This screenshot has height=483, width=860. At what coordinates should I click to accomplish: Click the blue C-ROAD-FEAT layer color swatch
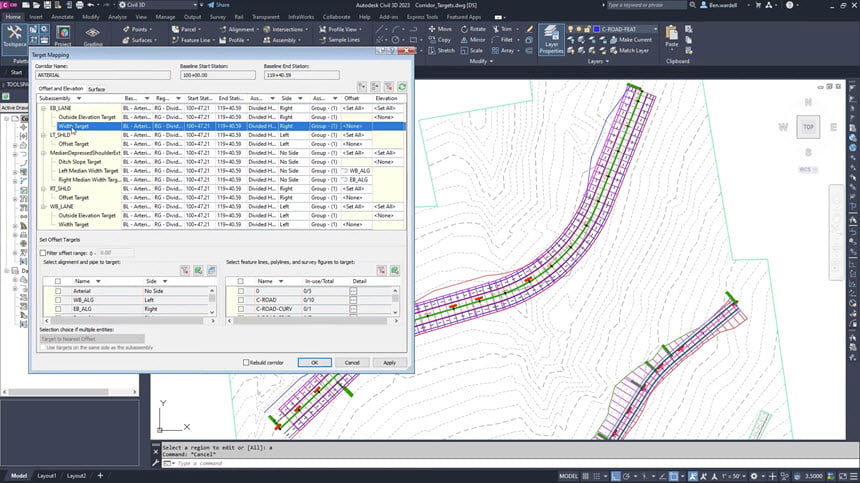pos(597,29)
